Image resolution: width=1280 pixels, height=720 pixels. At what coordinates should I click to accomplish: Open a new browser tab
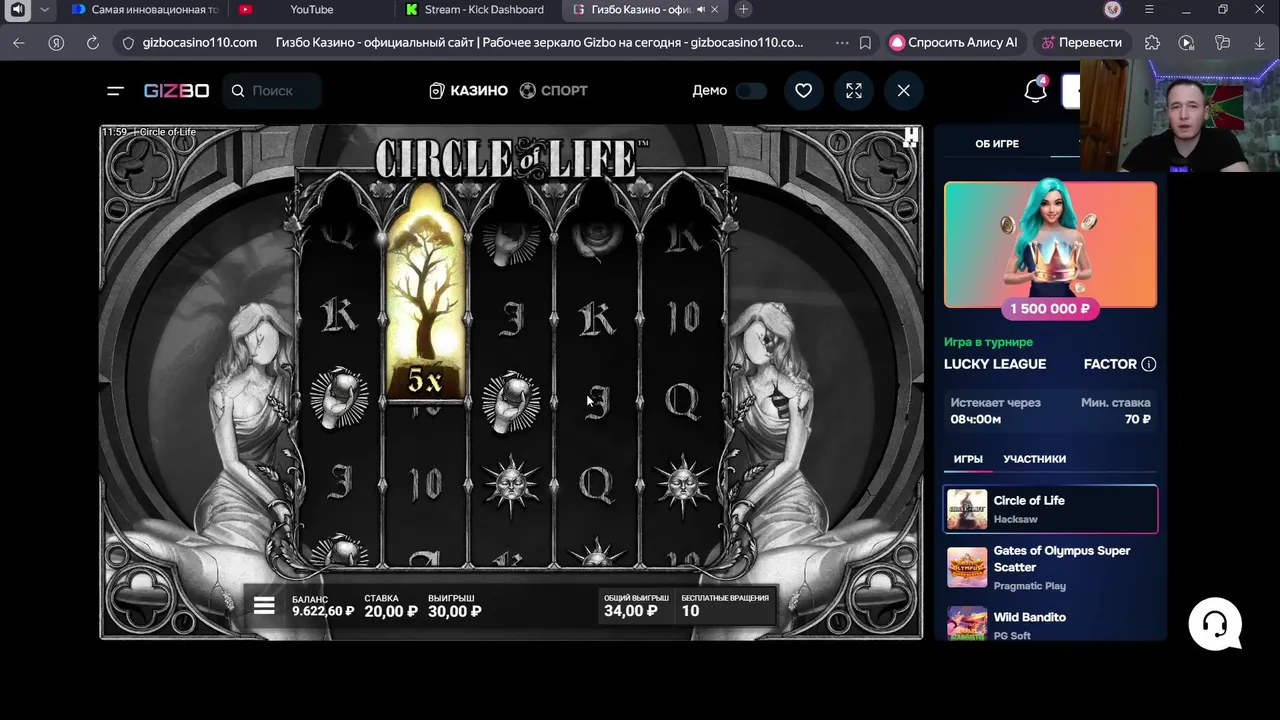[x=743, y=10]
